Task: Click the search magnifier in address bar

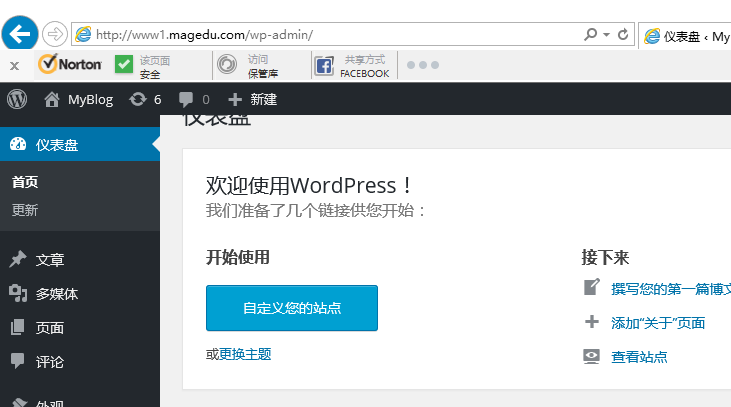Action: coord(590,34)
